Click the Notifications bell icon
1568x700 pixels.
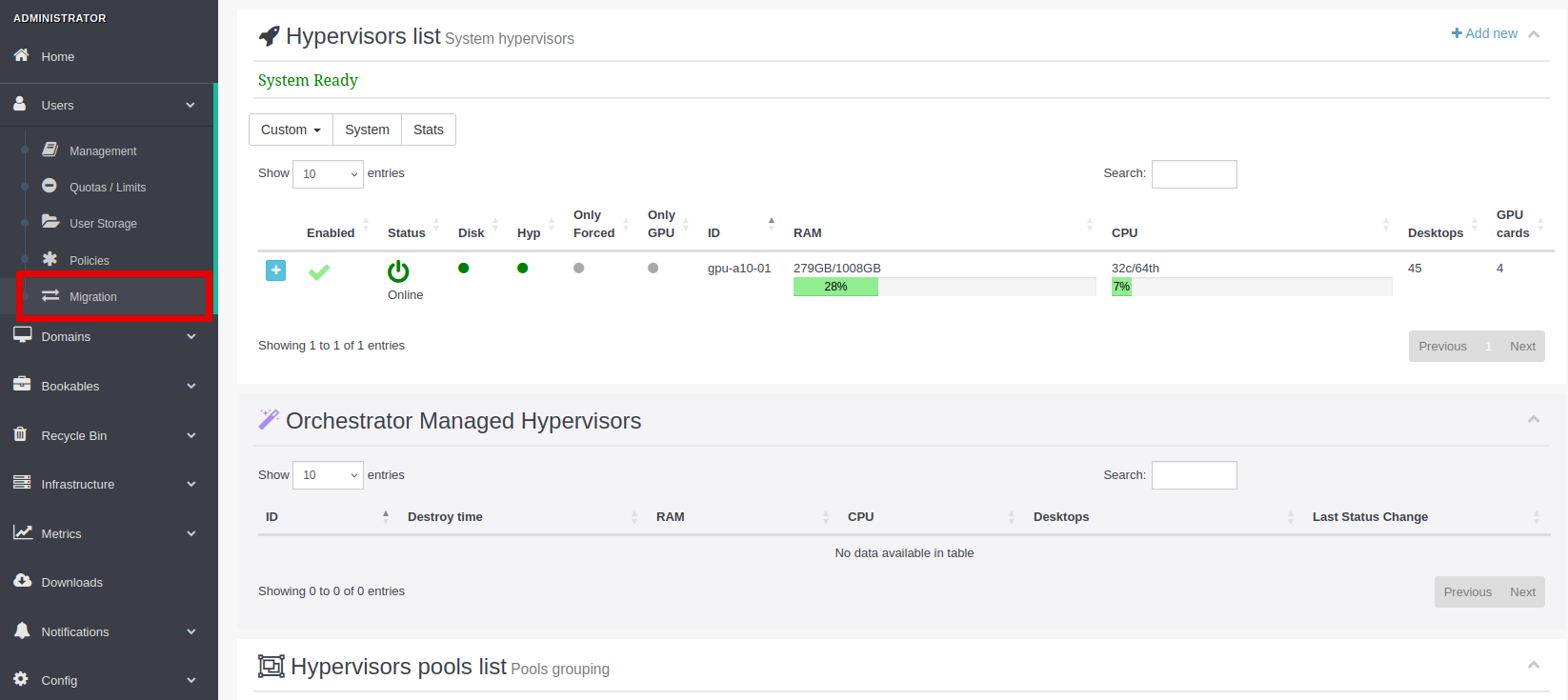pyautogui.click(x=22, y=630)
